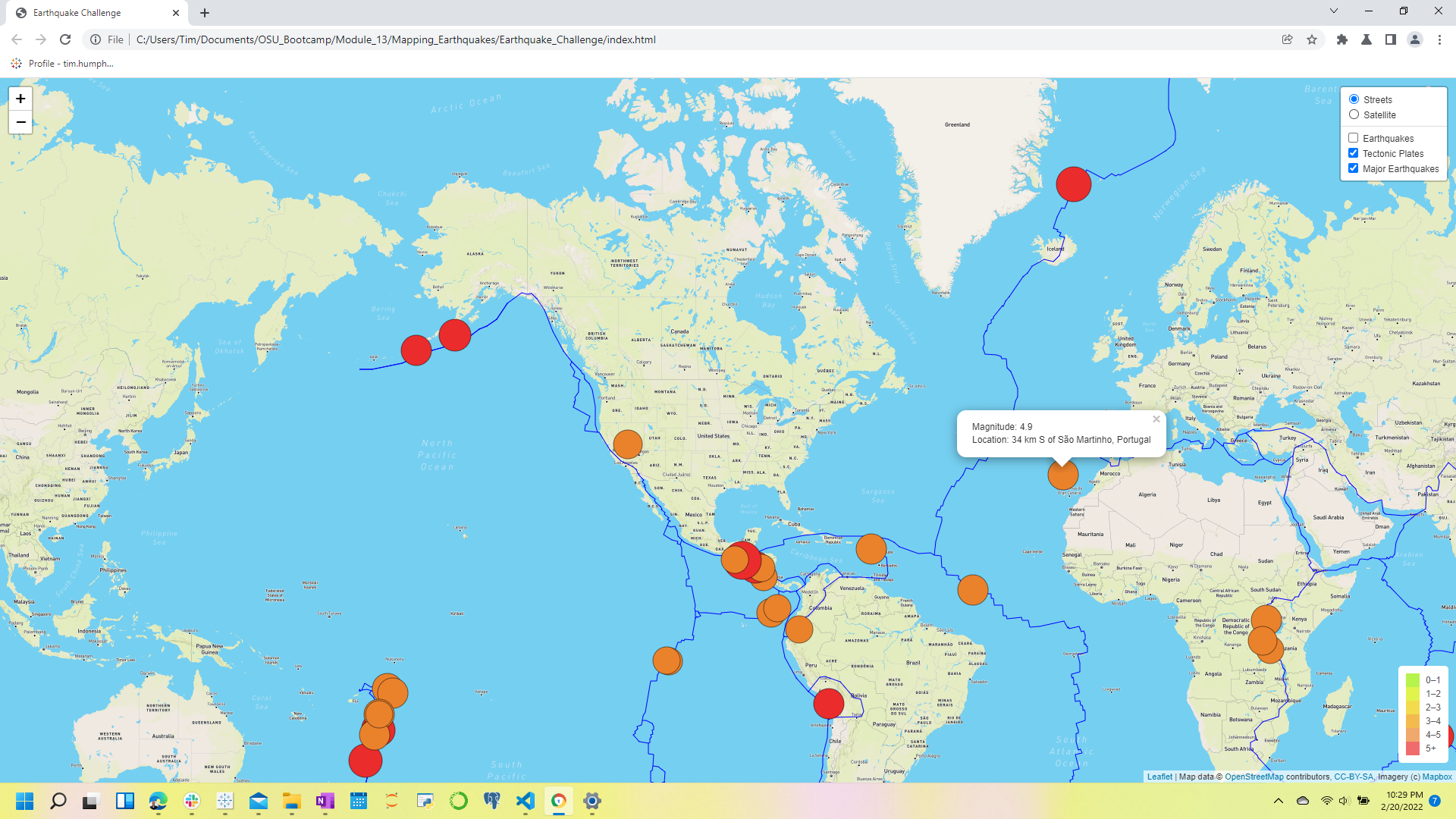
Task: Go back with the browser back arrow
Action: (x=17, y=39)
